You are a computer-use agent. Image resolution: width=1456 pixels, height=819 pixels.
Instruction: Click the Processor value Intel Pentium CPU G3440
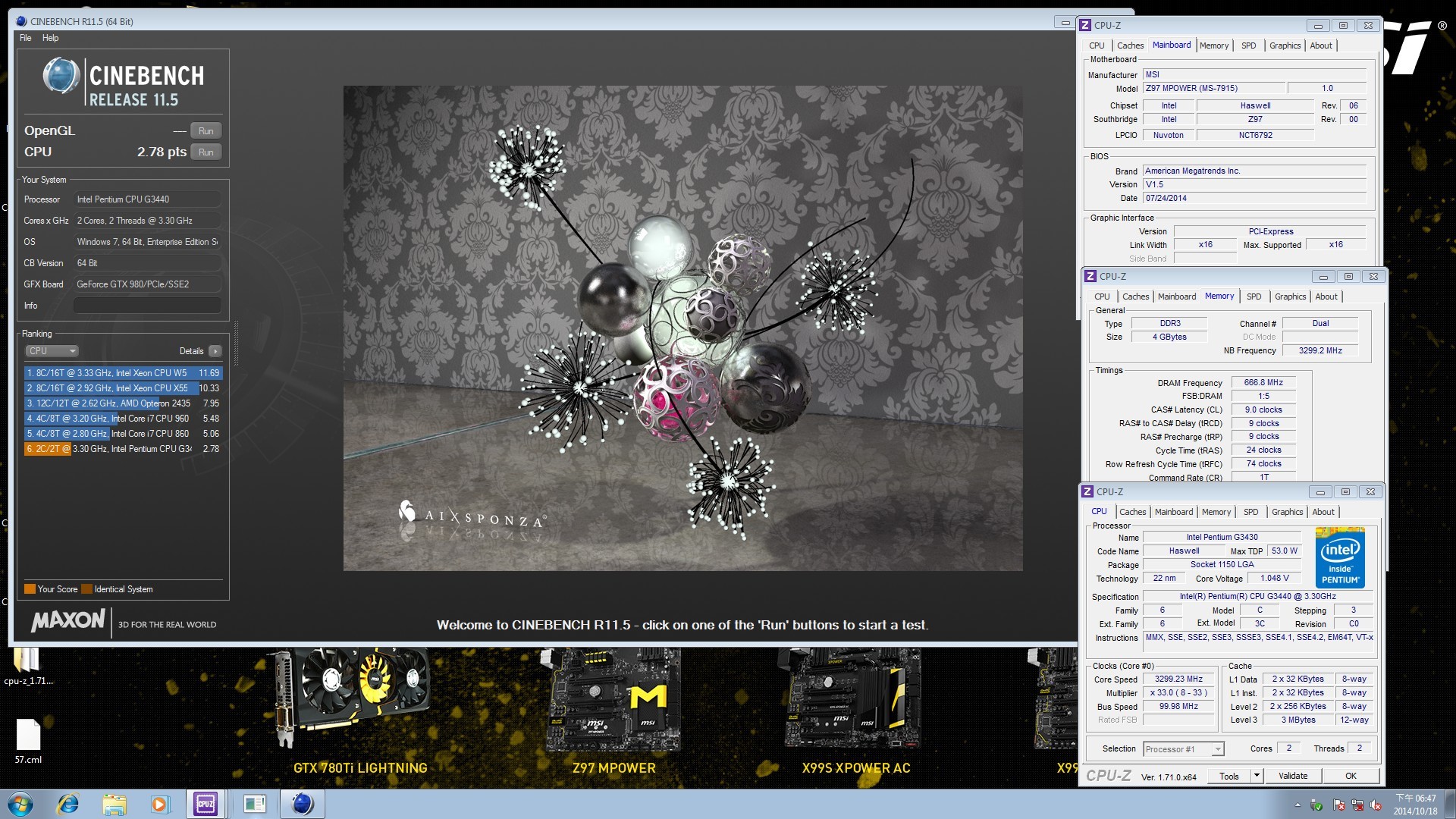(x=147, y=199)
